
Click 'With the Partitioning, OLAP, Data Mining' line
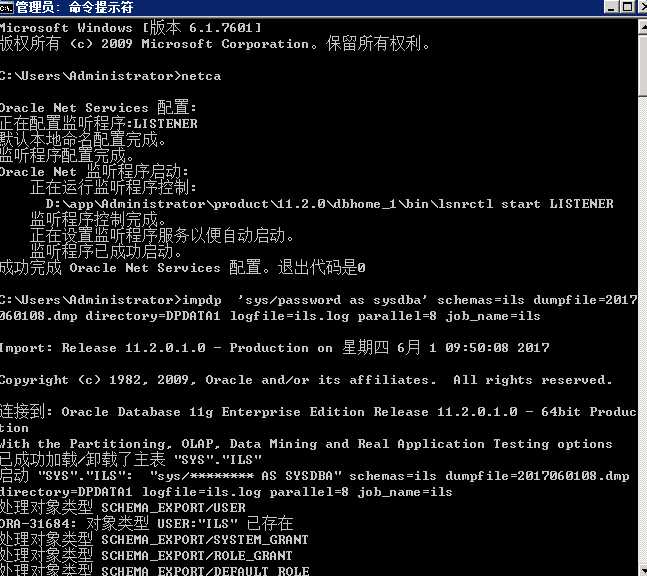coord(306,444)
